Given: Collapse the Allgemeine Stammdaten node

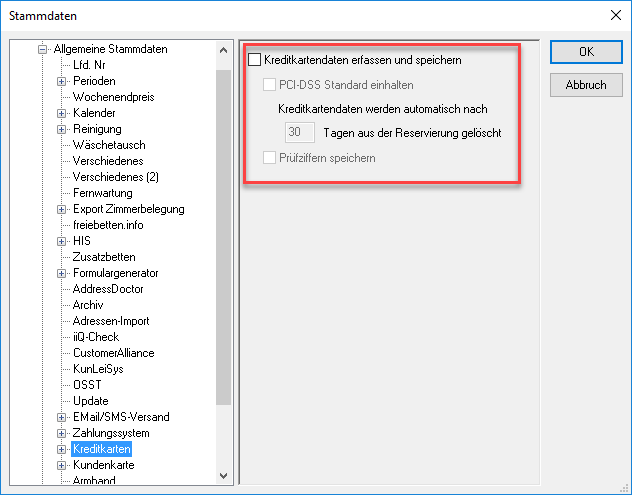Looking at the screenshot, I should pos(42,49).
